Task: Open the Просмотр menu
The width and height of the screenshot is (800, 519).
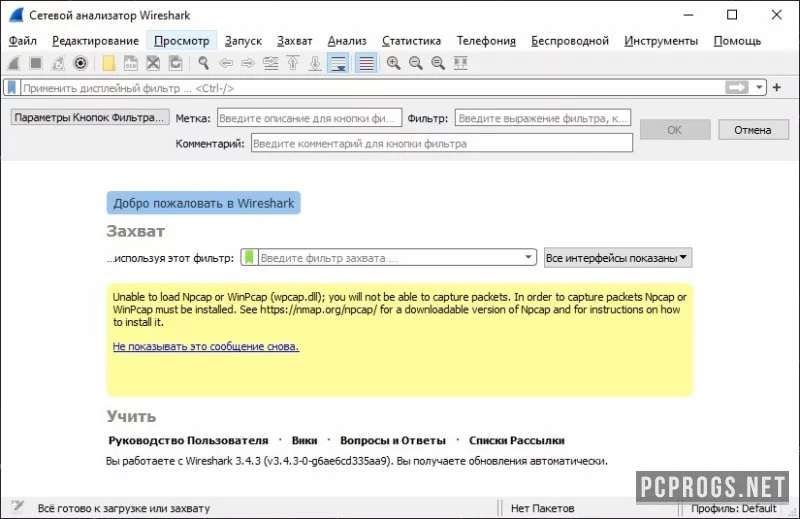Action: click(x=182, y=41)
